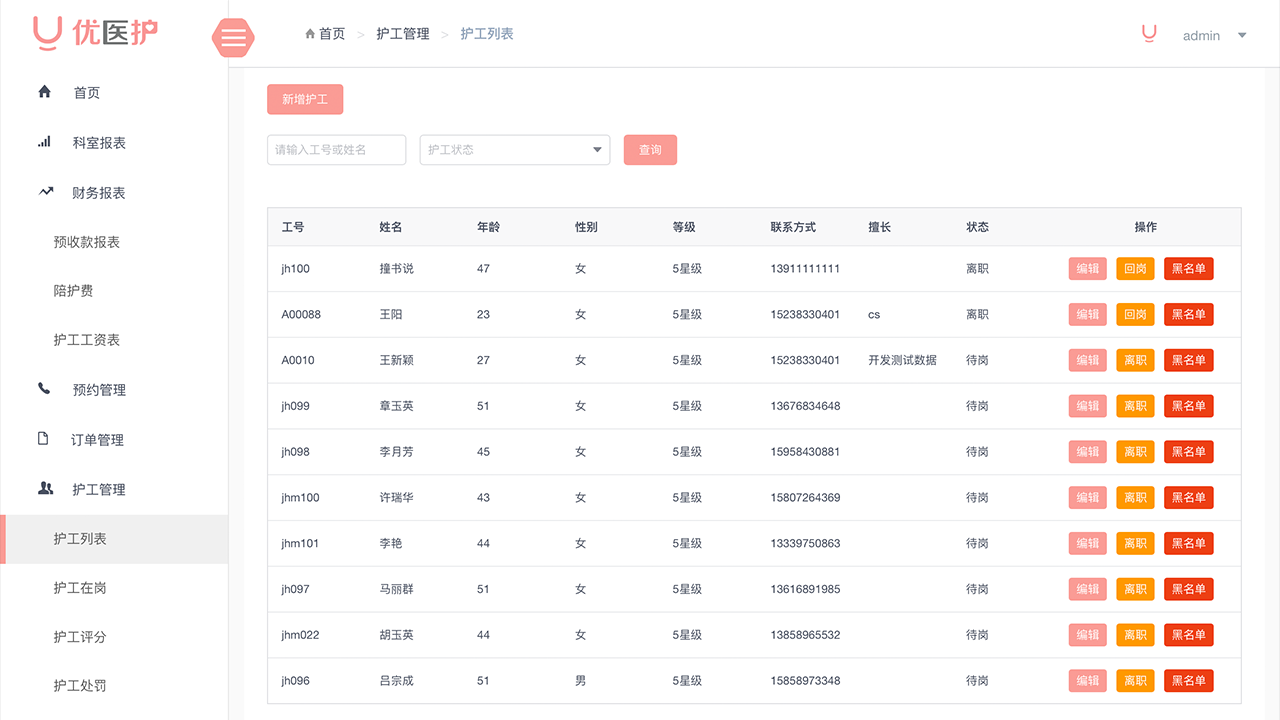Image resolution: width=1280 pixels, height=720 pixels.
Task: Click the 新增护工 button
Action: pyautogui.click(x=305, y=99)
